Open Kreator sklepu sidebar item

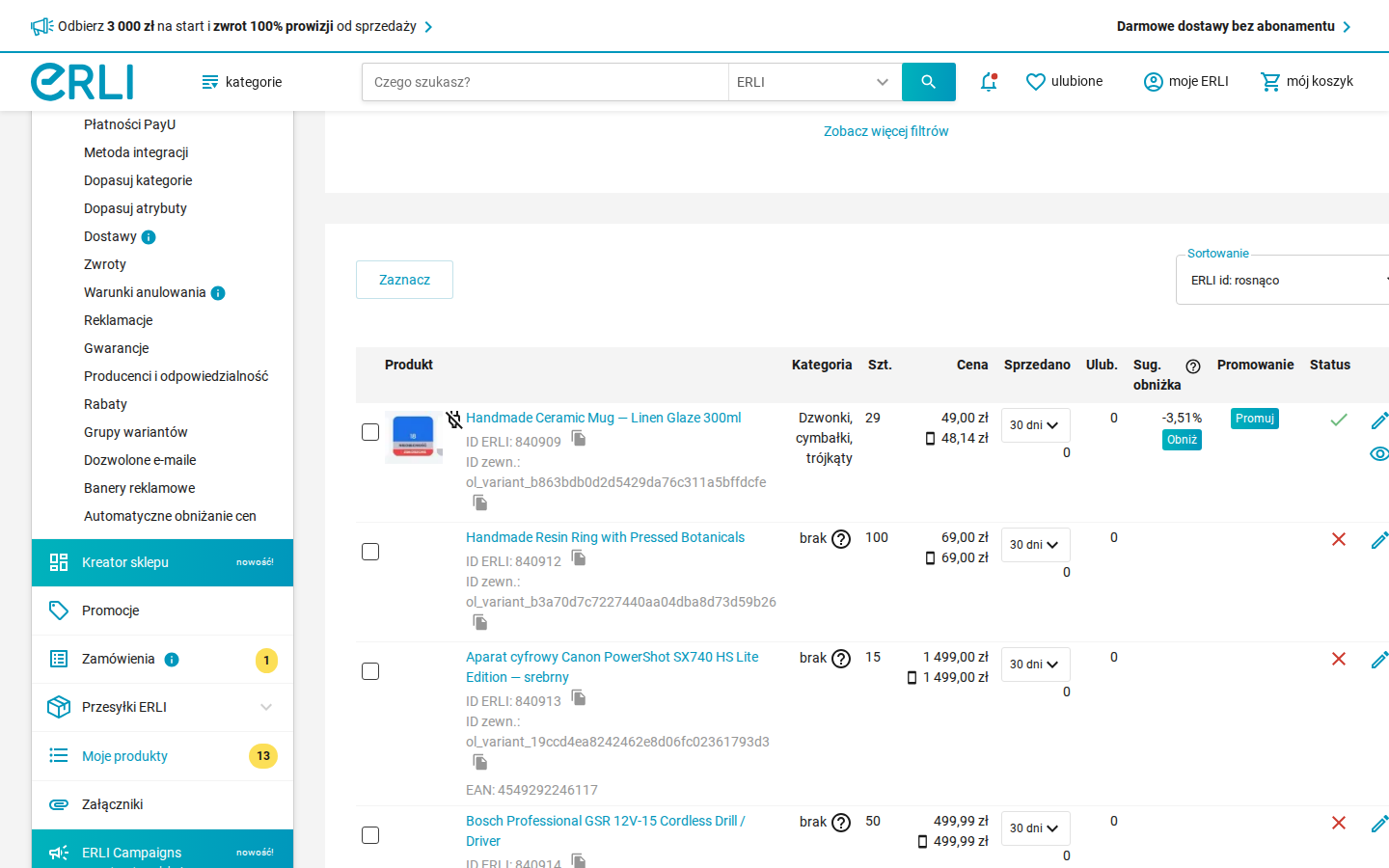162,562
